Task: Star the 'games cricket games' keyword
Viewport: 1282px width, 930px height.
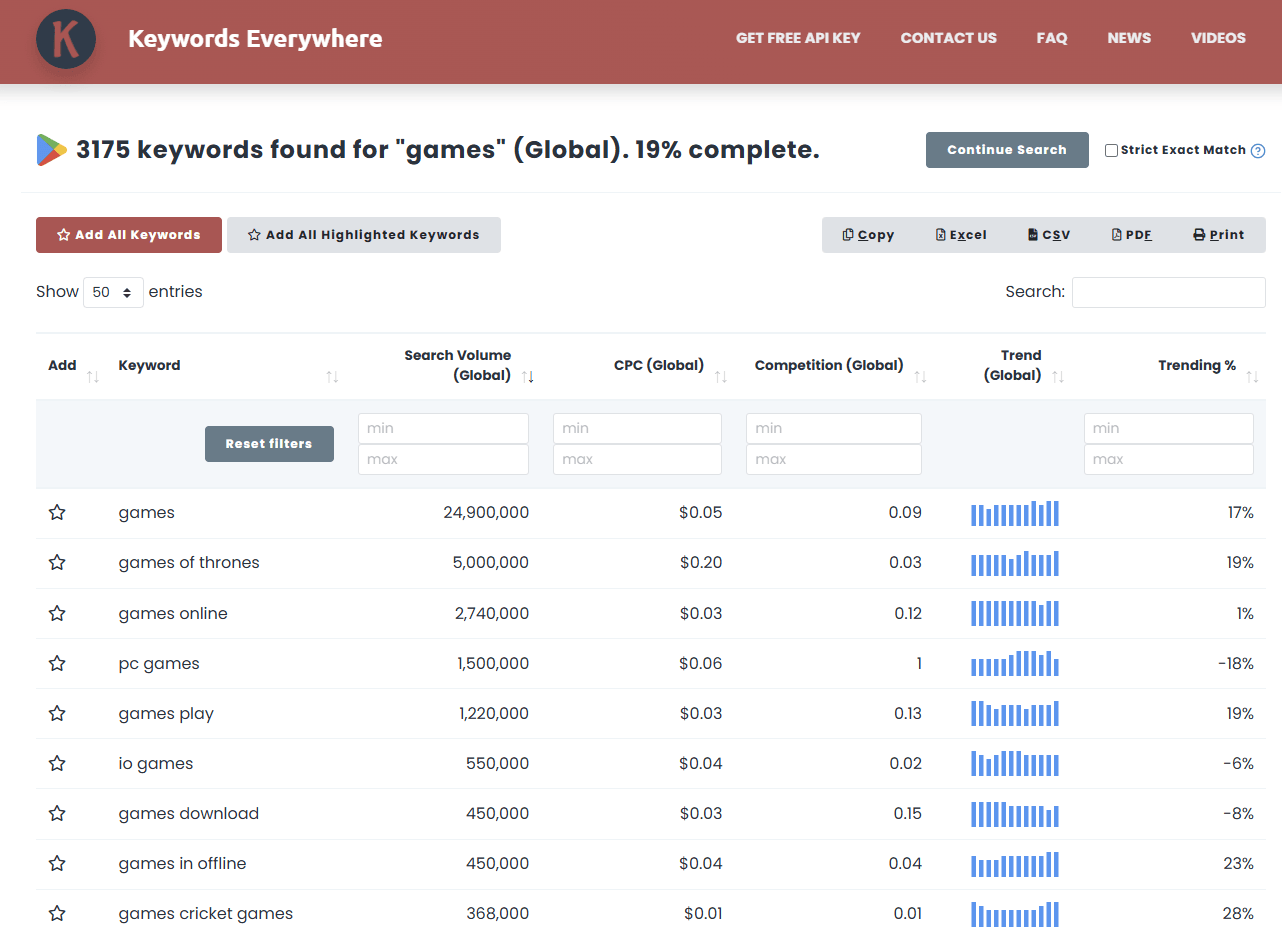Action: (57, 913)
